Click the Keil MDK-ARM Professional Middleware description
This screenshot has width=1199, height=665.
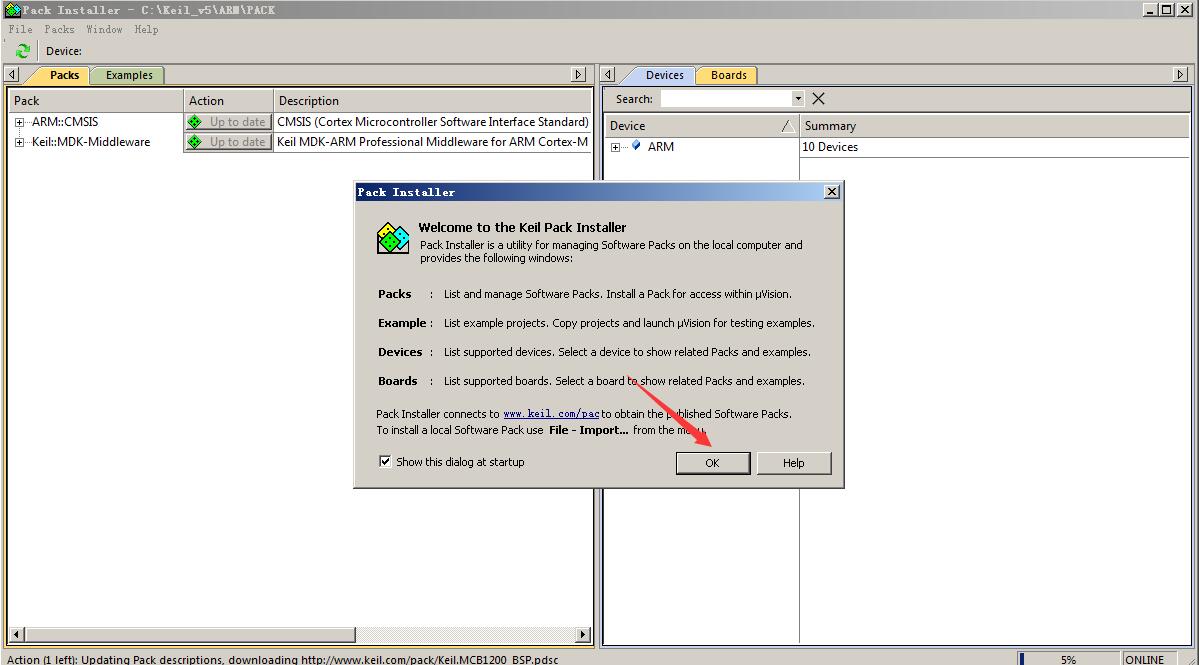point(433,142)
